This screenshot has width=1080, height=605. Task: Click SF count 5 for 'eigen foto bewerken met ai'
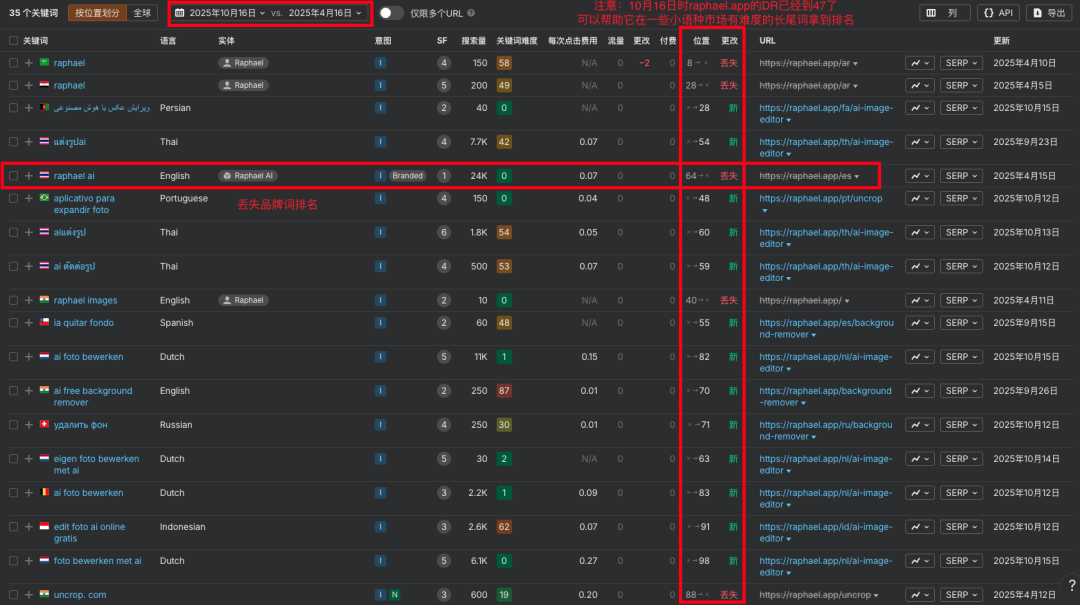(444, 459)
